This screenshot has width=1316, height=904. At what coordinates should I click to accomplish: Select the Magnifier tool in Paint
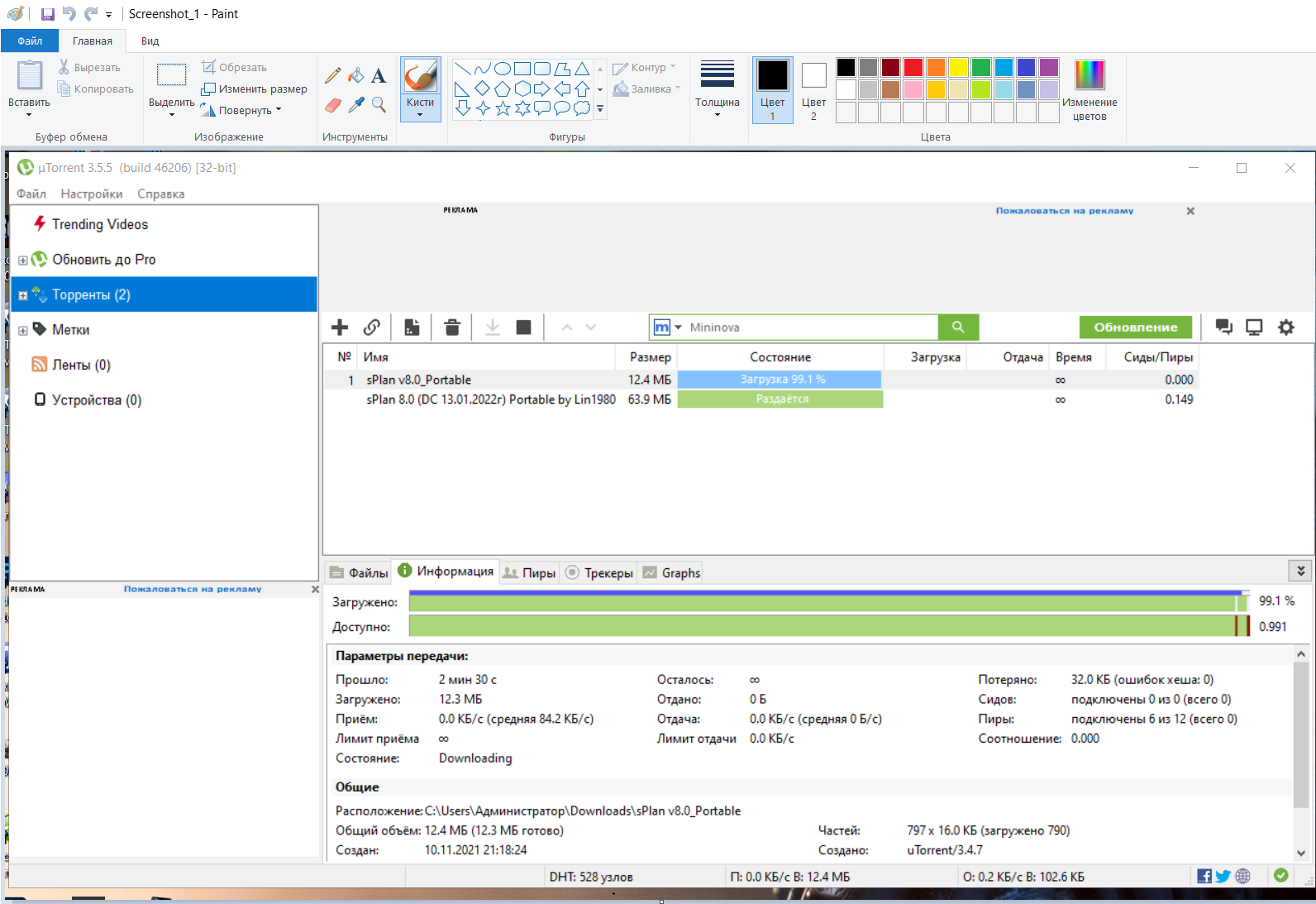point(379,104)
